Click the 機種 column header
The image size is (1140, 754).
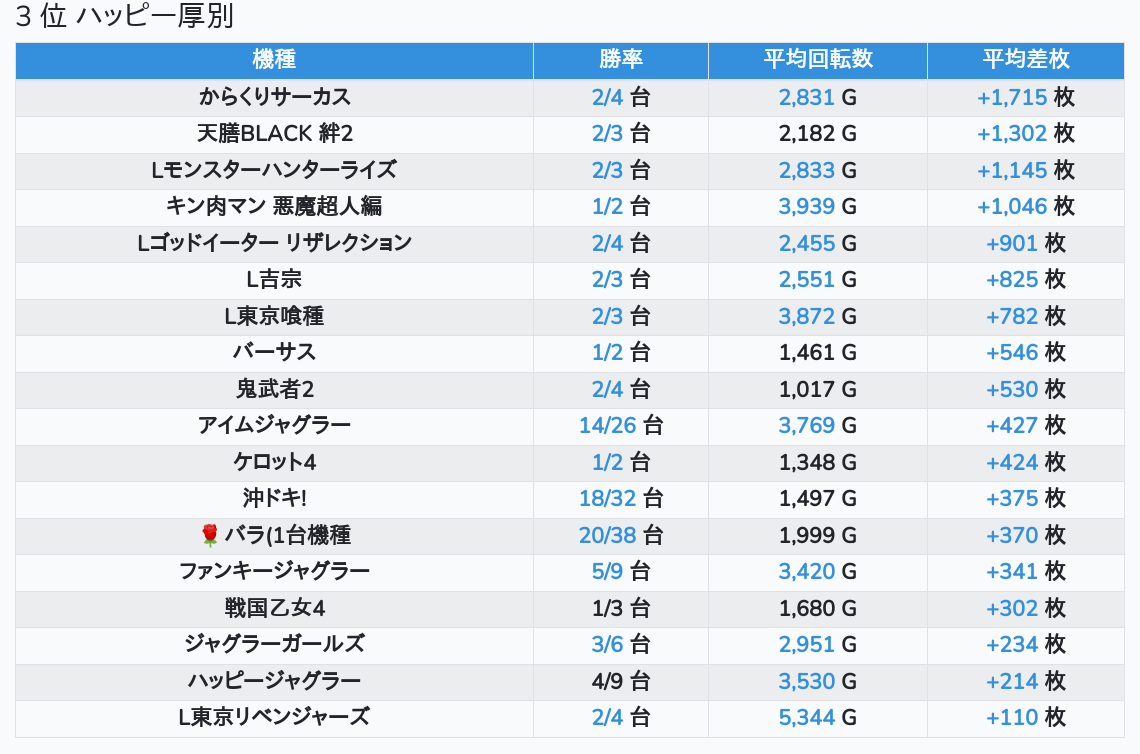pyautogui.click(x=274, y=60)
